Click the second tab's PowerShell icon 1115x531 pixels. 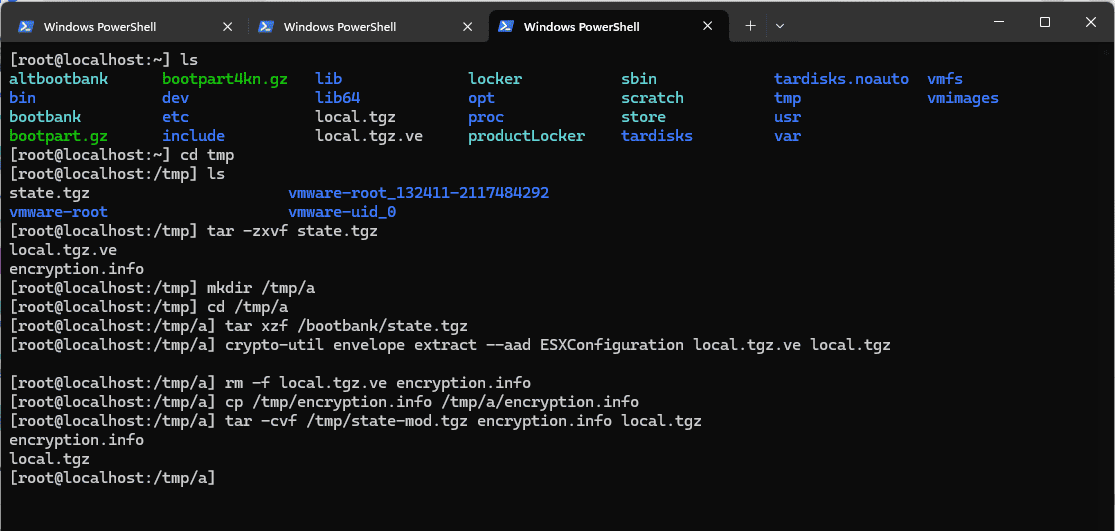[x=266, y=27]
